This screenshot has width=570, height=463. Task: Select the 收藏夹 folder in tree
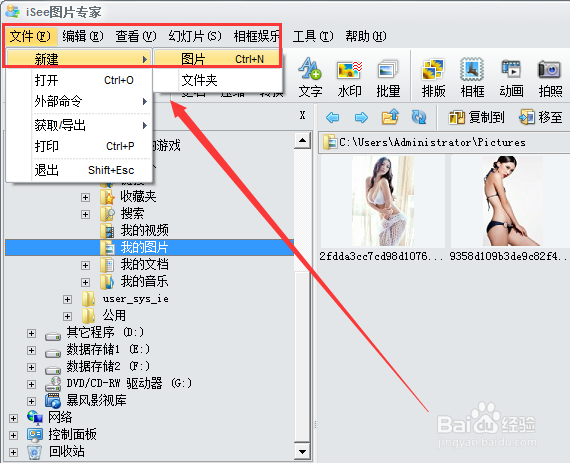138,197
